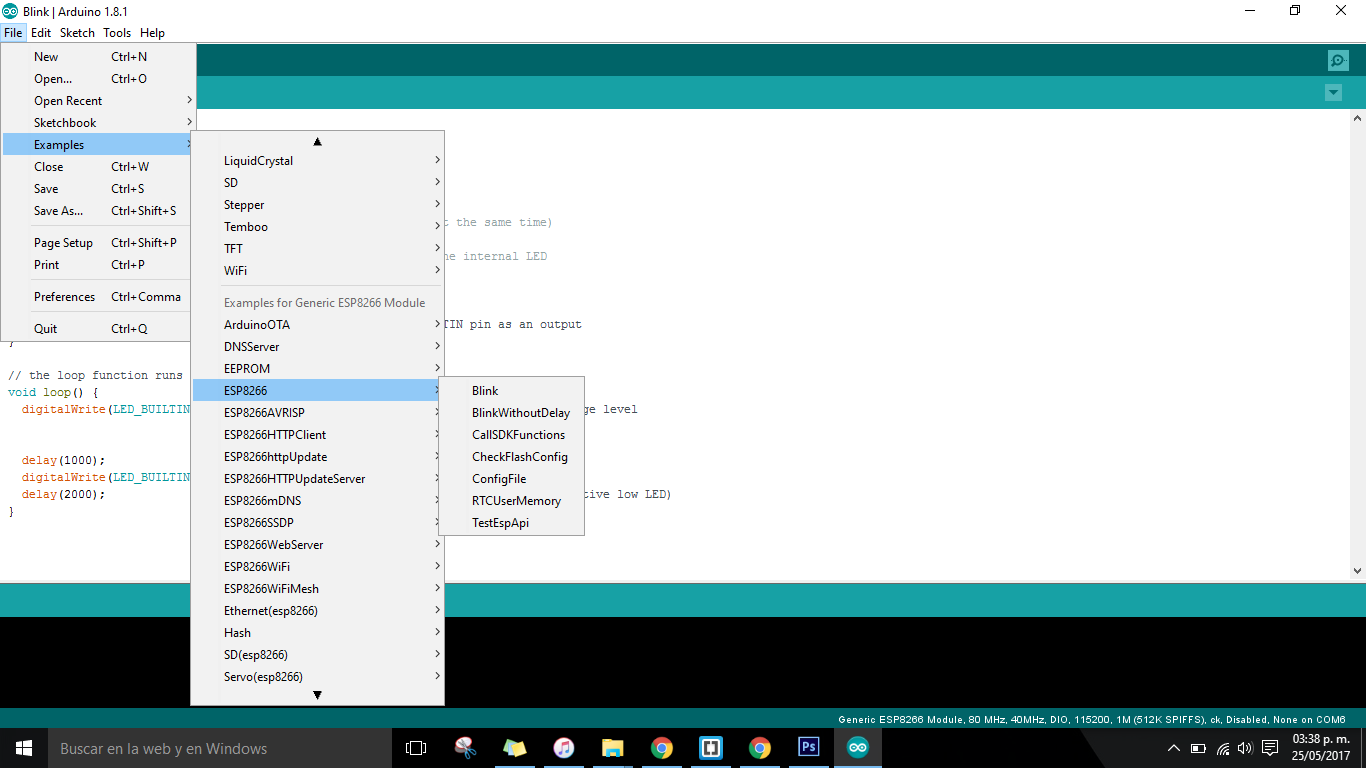Select the Examples menu entry

[98, 145]
